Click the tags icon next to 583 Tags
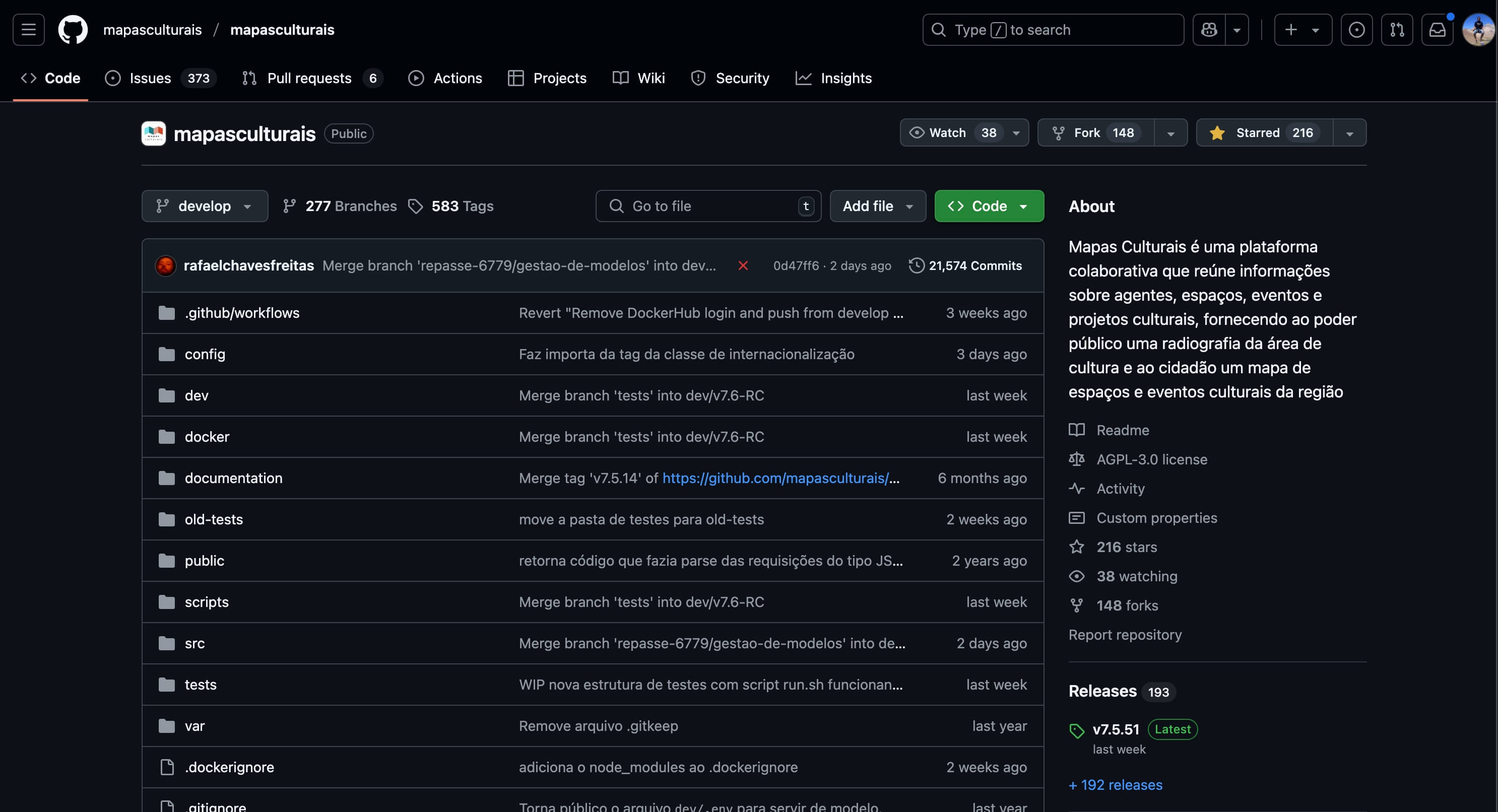The width and height of the screenshot is (1498, 812). [416, 207]
